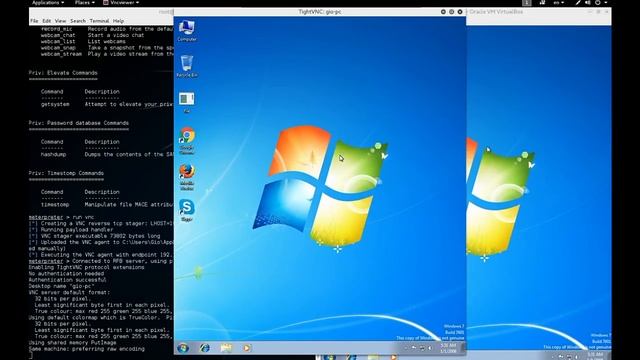Maximize the TightVNC: gio-pc window
The image size is (640, 360).
point(451,12)
